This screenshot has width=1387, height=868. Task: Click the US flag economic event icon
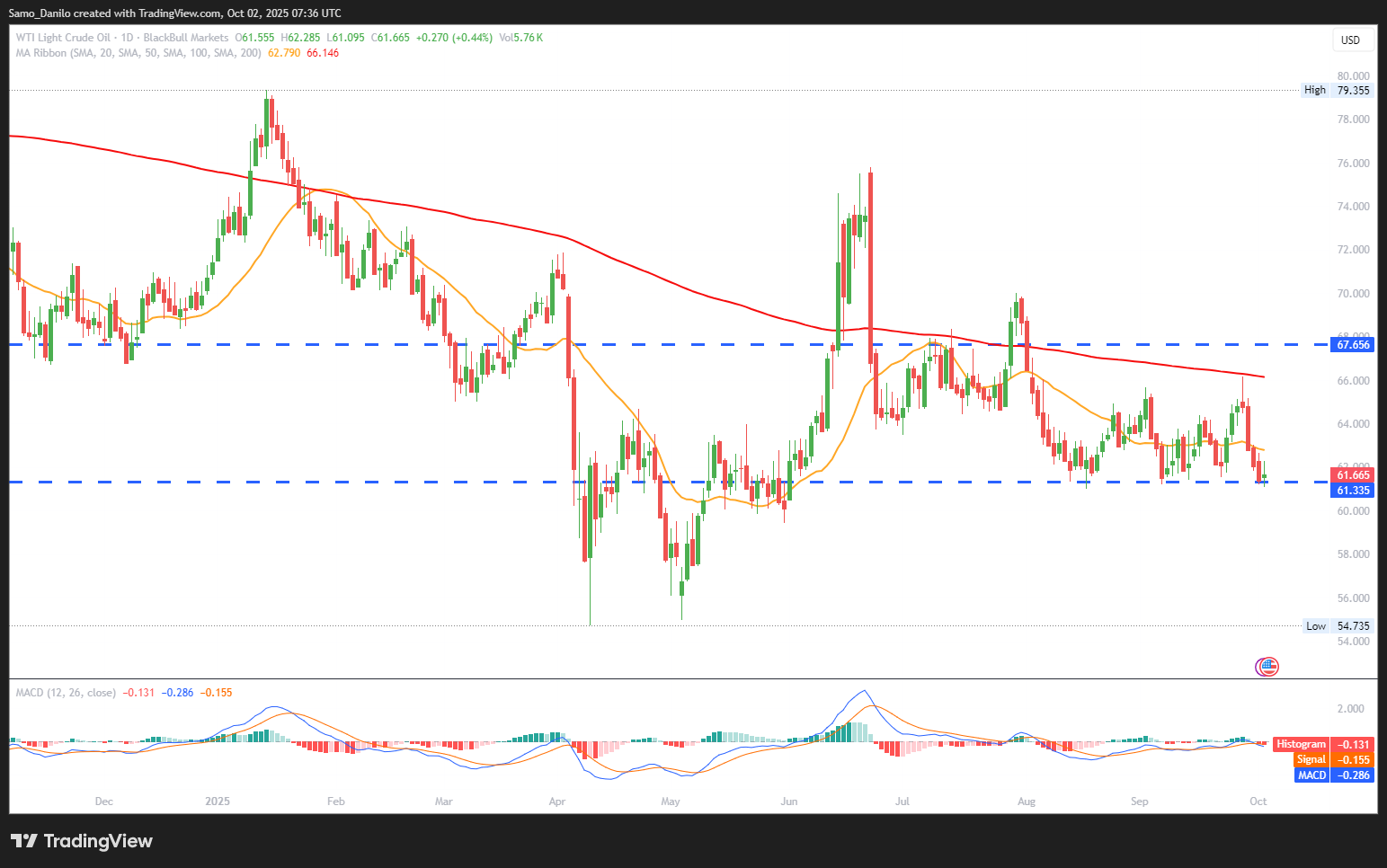pos(1267,667)
